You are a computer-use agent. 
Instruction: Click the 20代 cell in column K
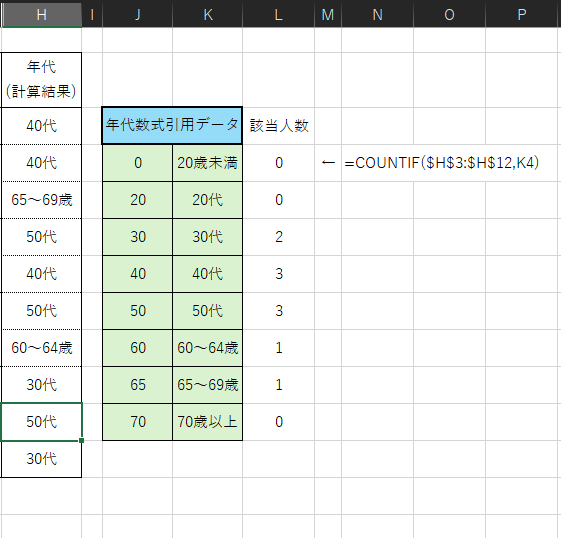point(208,200)
